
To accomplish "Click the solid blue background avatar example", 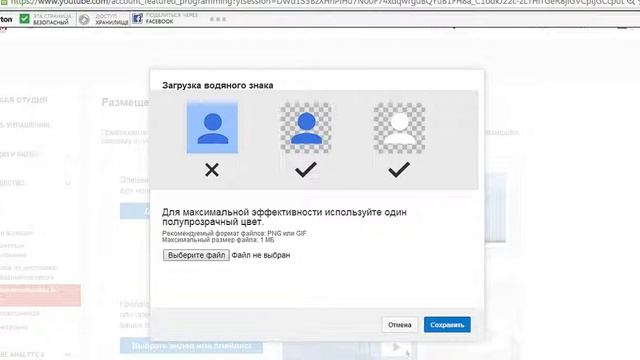I will [x=212, y=128].
